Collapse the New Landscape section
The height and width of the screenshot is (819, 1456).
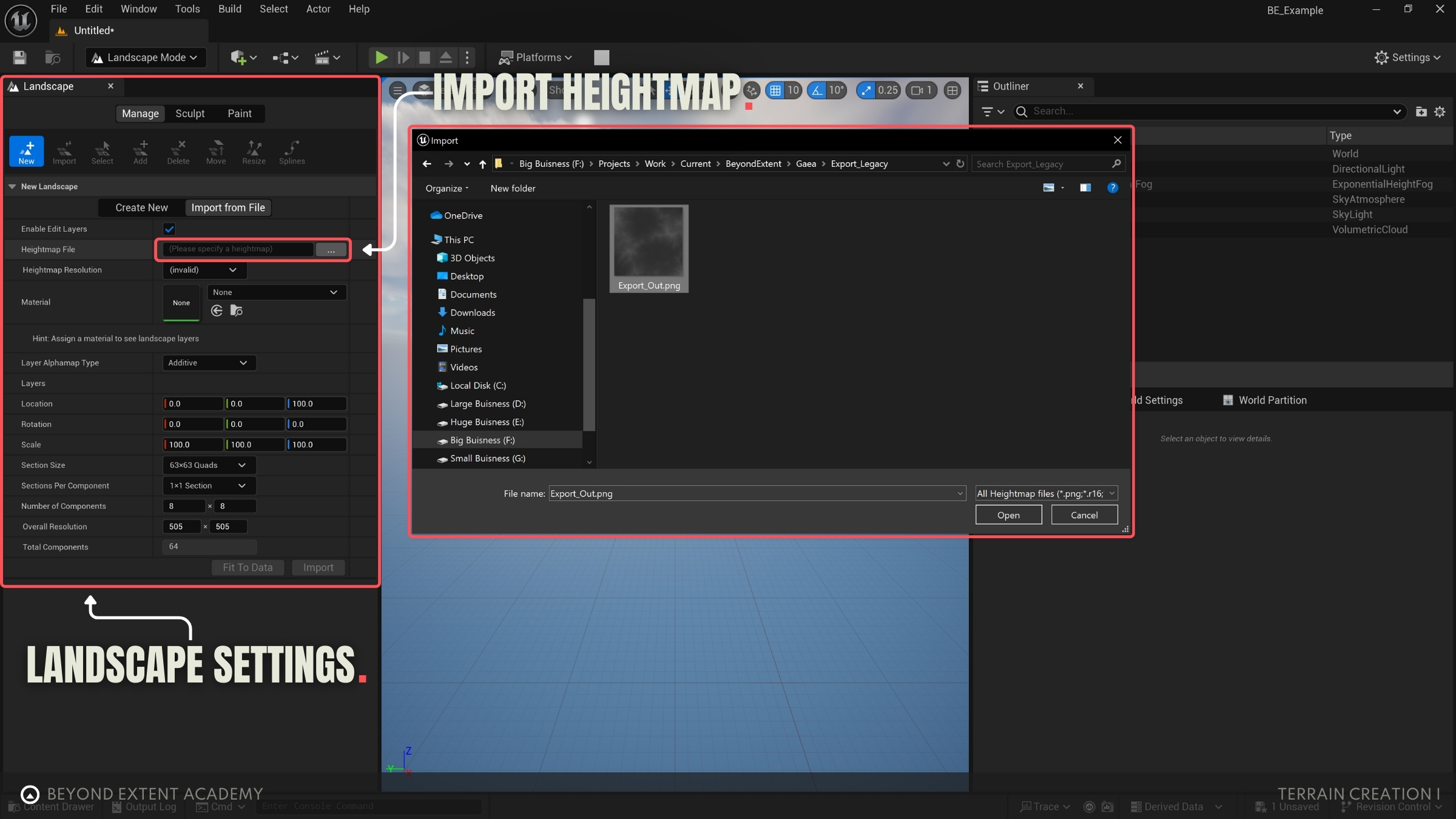[12, 186]
